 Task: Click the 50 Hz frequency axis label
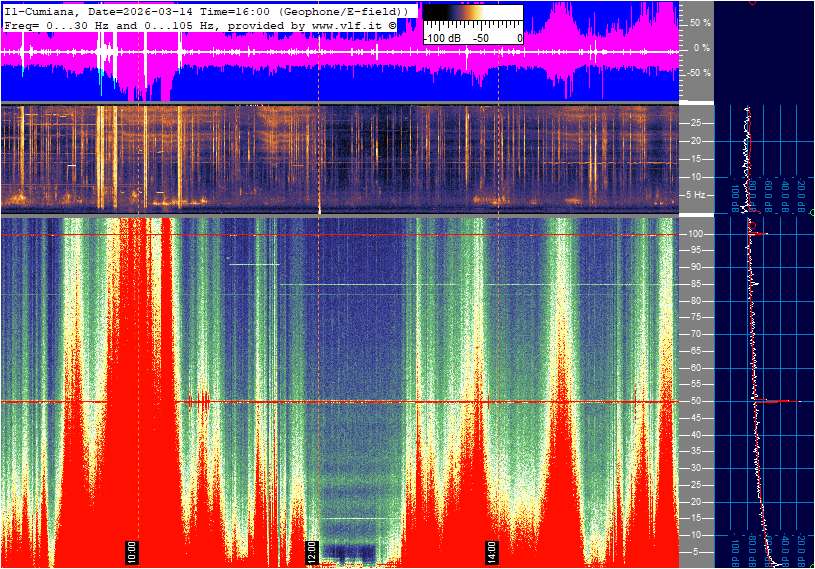(694, 401)
